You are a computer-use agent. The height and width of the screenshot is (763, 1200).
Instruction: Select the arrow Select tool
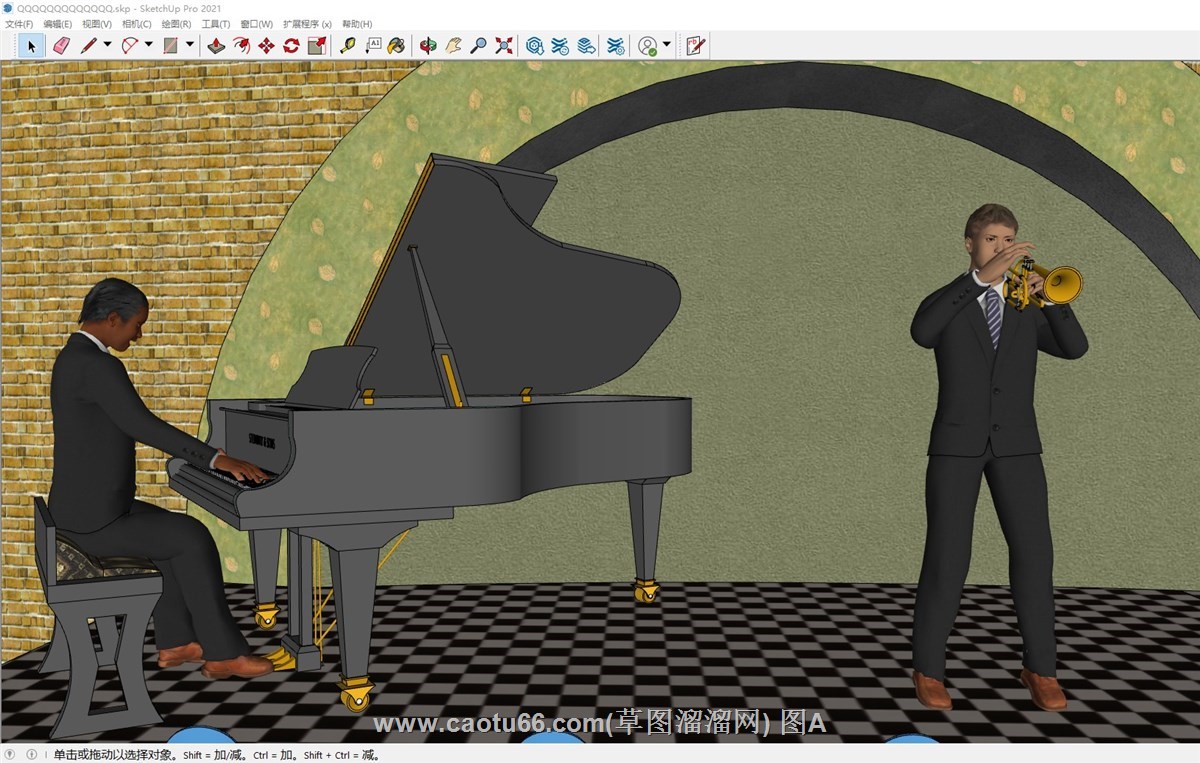(31, 45)
